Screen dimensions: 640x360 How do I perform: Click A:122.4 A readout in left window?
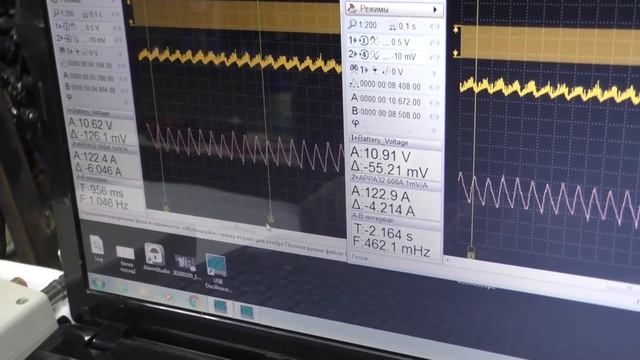pos(95,157)
